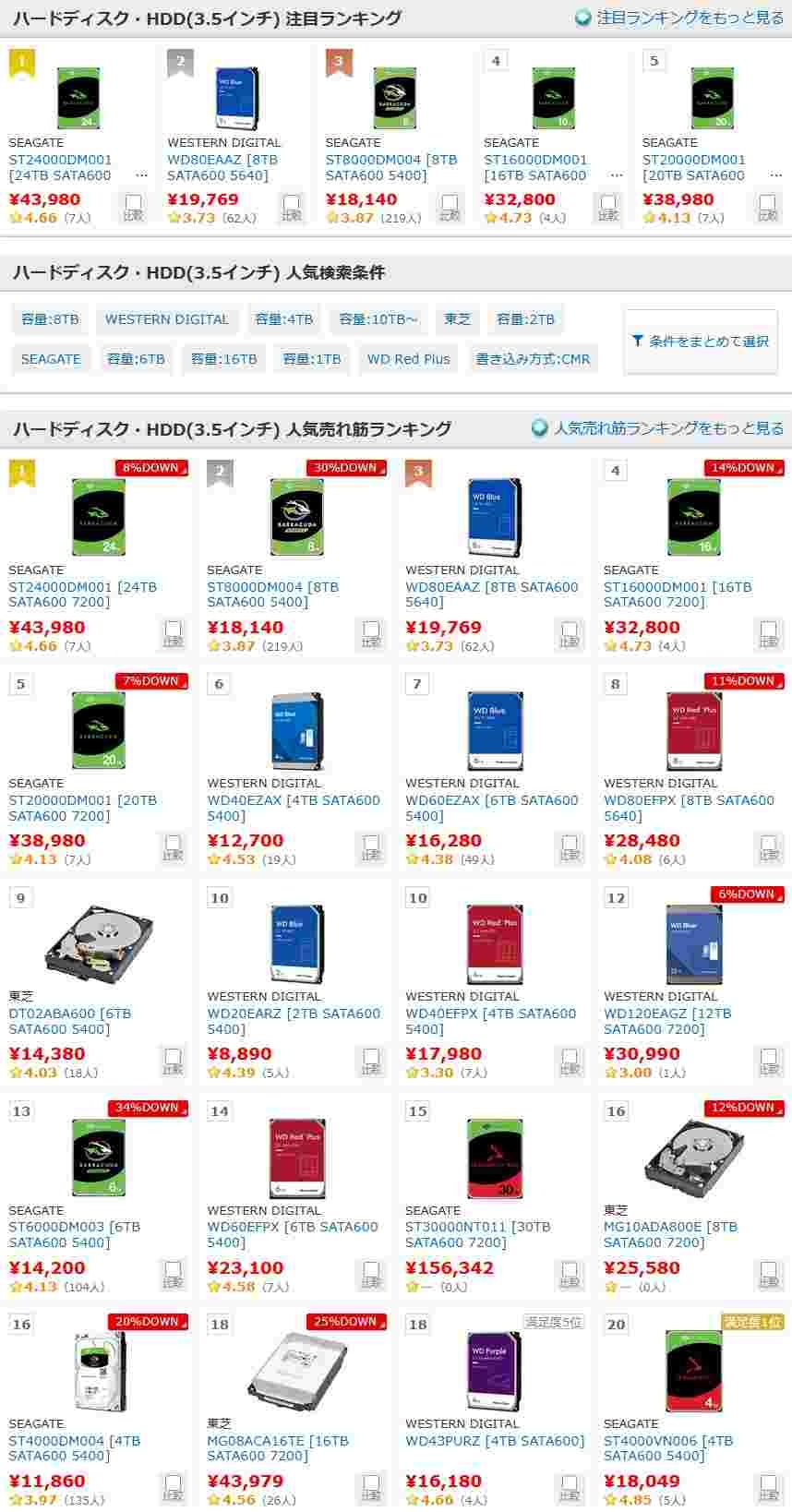Image resolution: width=792 pixels, height=1512 pixels.
Task: Select the 容量:8TB search condition tag
Action: 50,319
